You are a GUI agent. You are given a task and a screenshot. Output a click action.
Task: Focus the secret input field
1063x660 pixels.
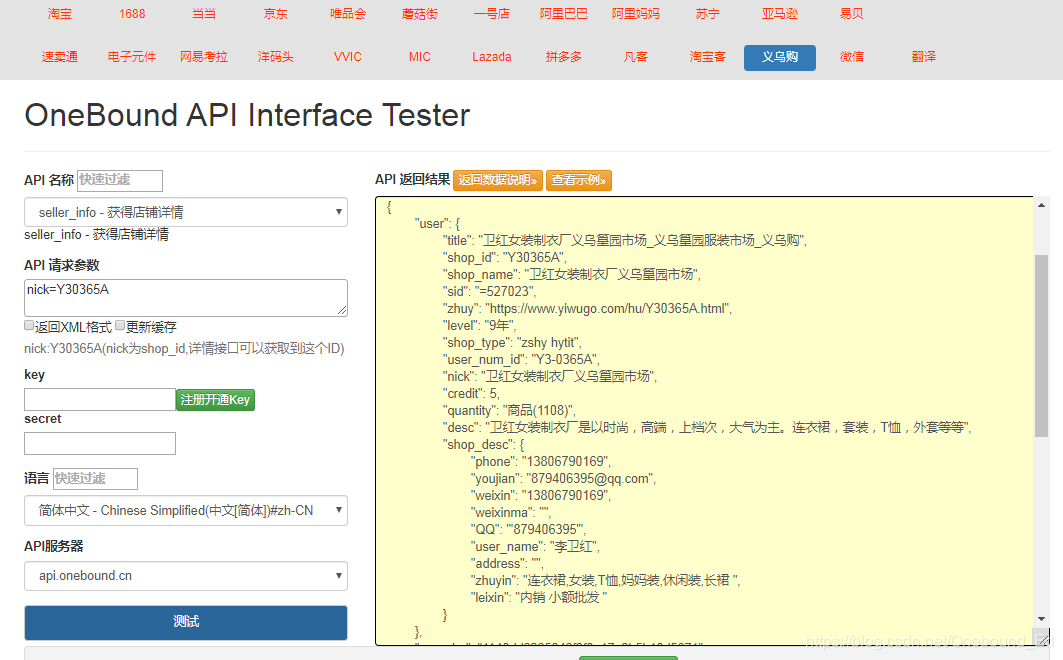pos(100,443)
